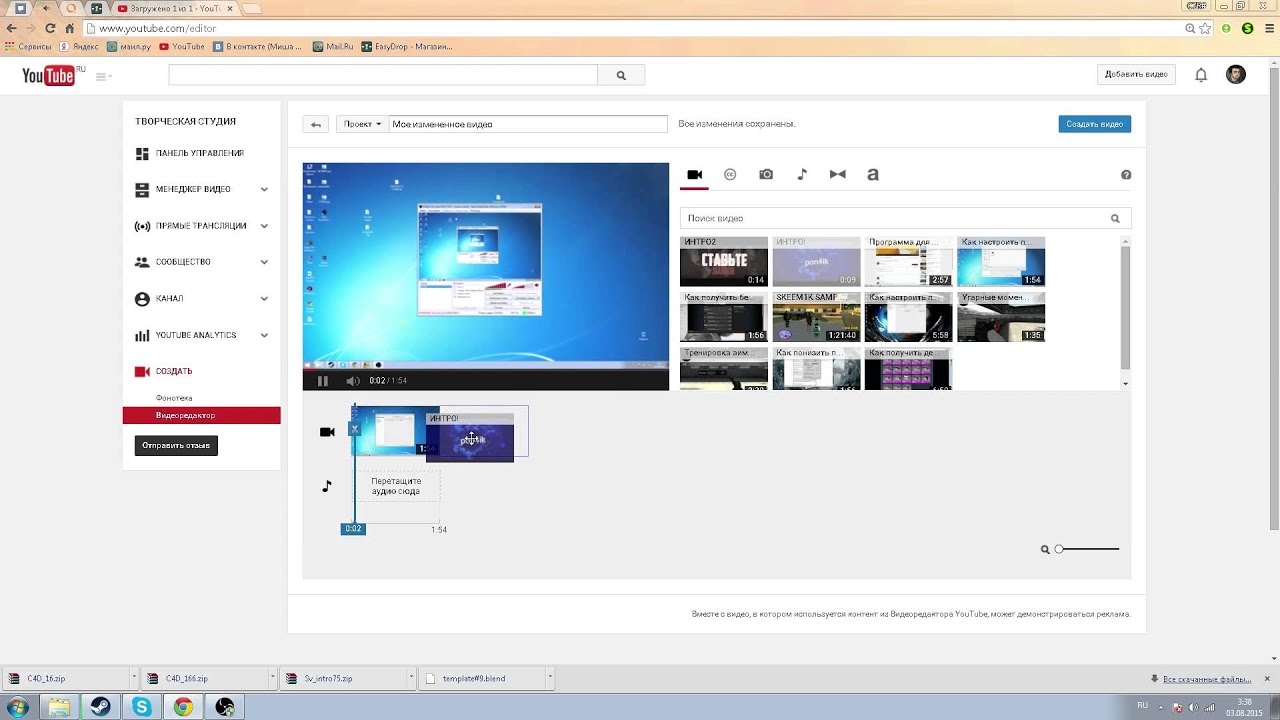Viewport: 1280px width, 720px height.
Task: Click the help question mark icon
Action: (1125, 174)
